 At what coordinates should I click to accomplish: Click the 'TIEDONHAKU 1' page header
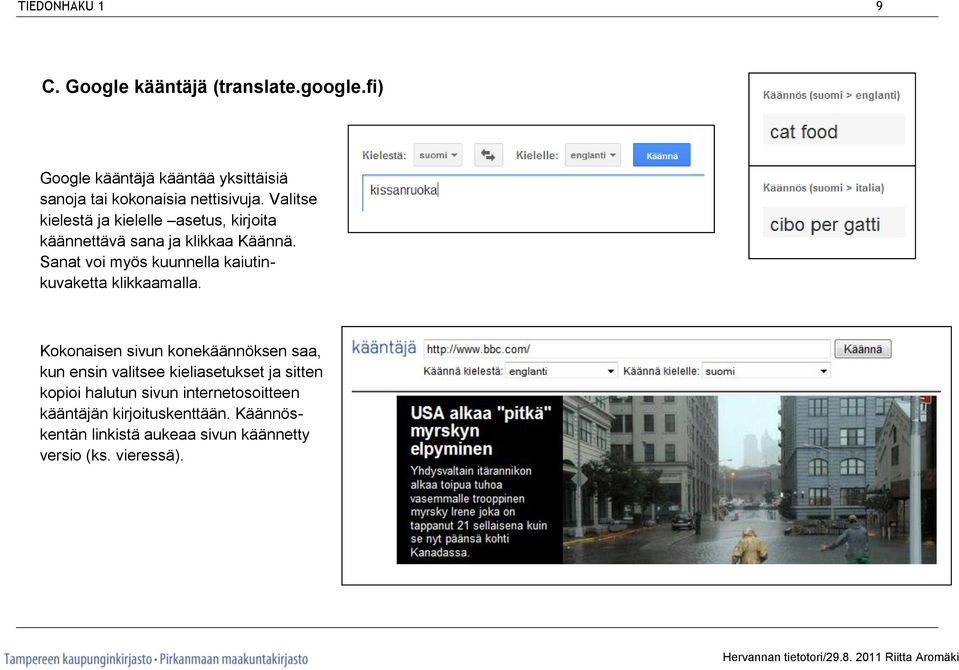61,6
